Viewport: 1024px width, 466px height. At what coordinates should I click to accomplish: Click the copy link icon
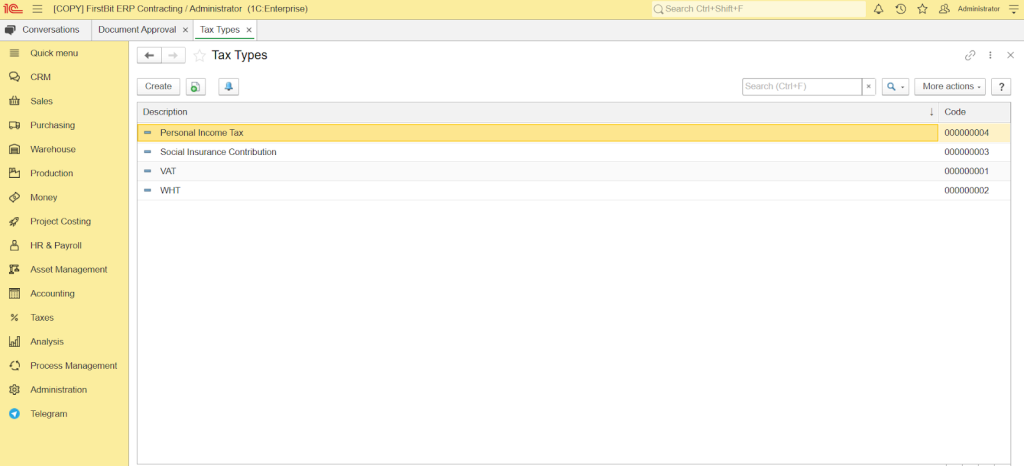969,56
